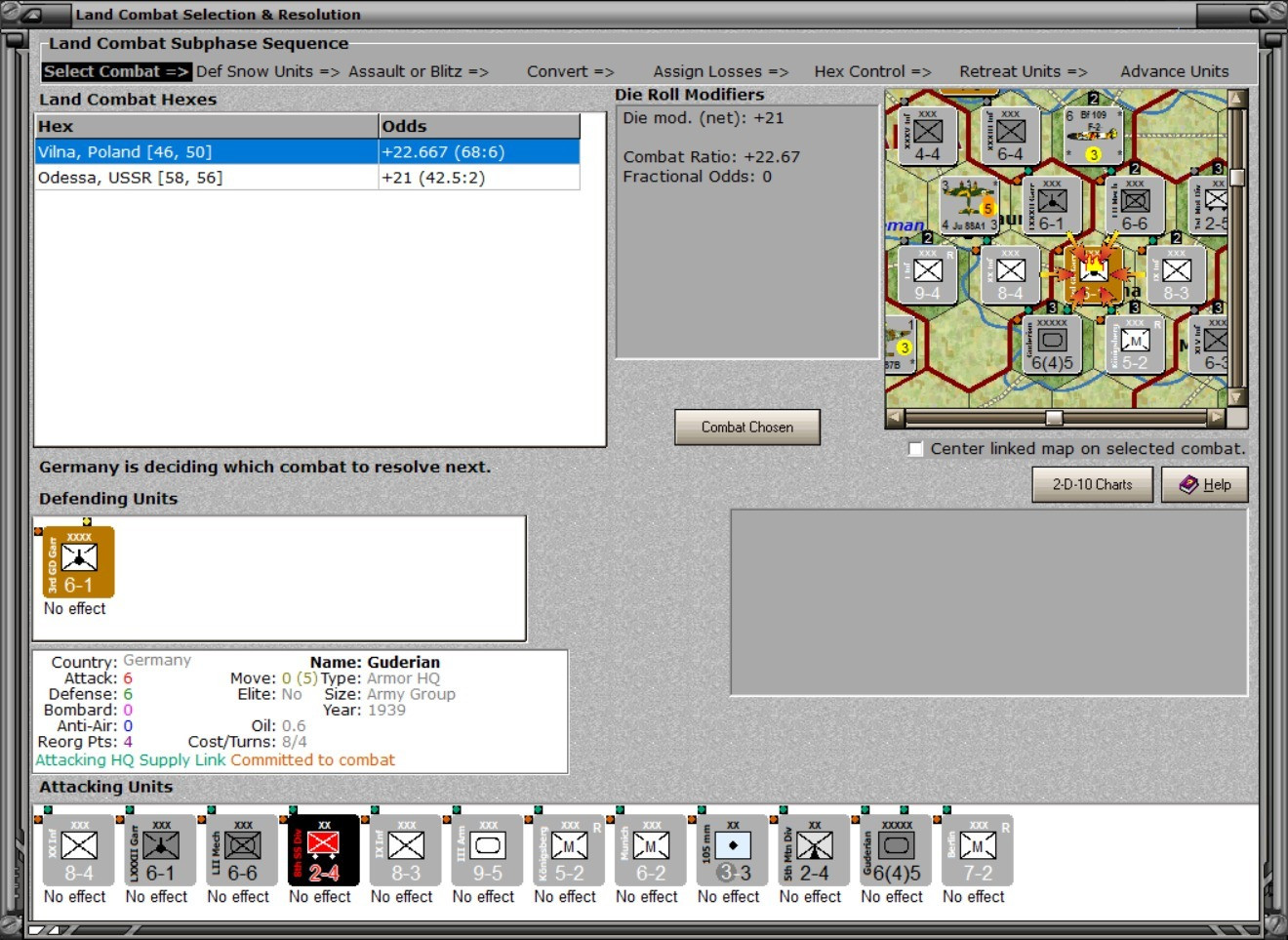Click the minimap vertical scrollbar thumb

click(x=1237, y=178)
